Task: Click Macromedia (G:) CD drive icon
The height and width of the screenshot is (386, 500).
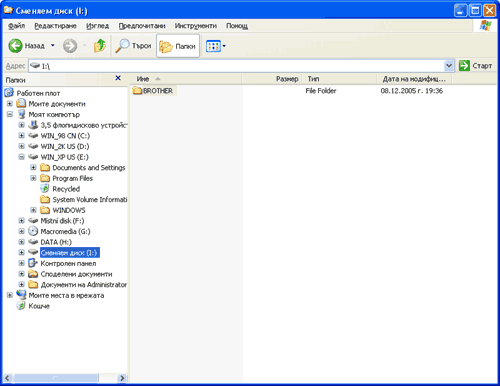Action: coord(33,231)
